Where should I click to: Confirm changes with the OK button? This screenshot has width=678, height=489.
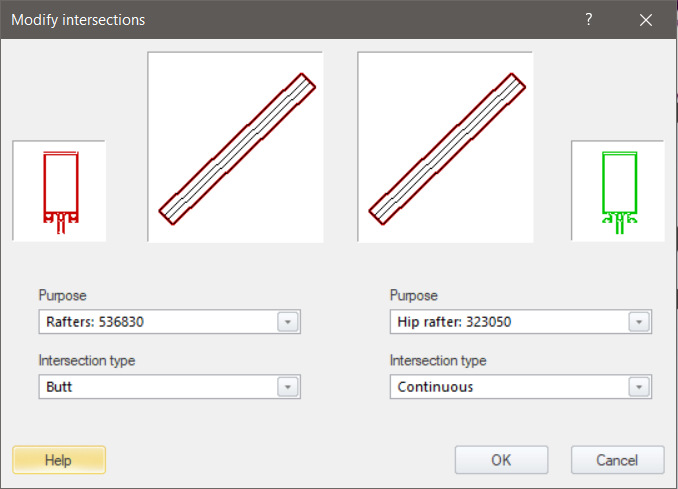pos(501,460)
